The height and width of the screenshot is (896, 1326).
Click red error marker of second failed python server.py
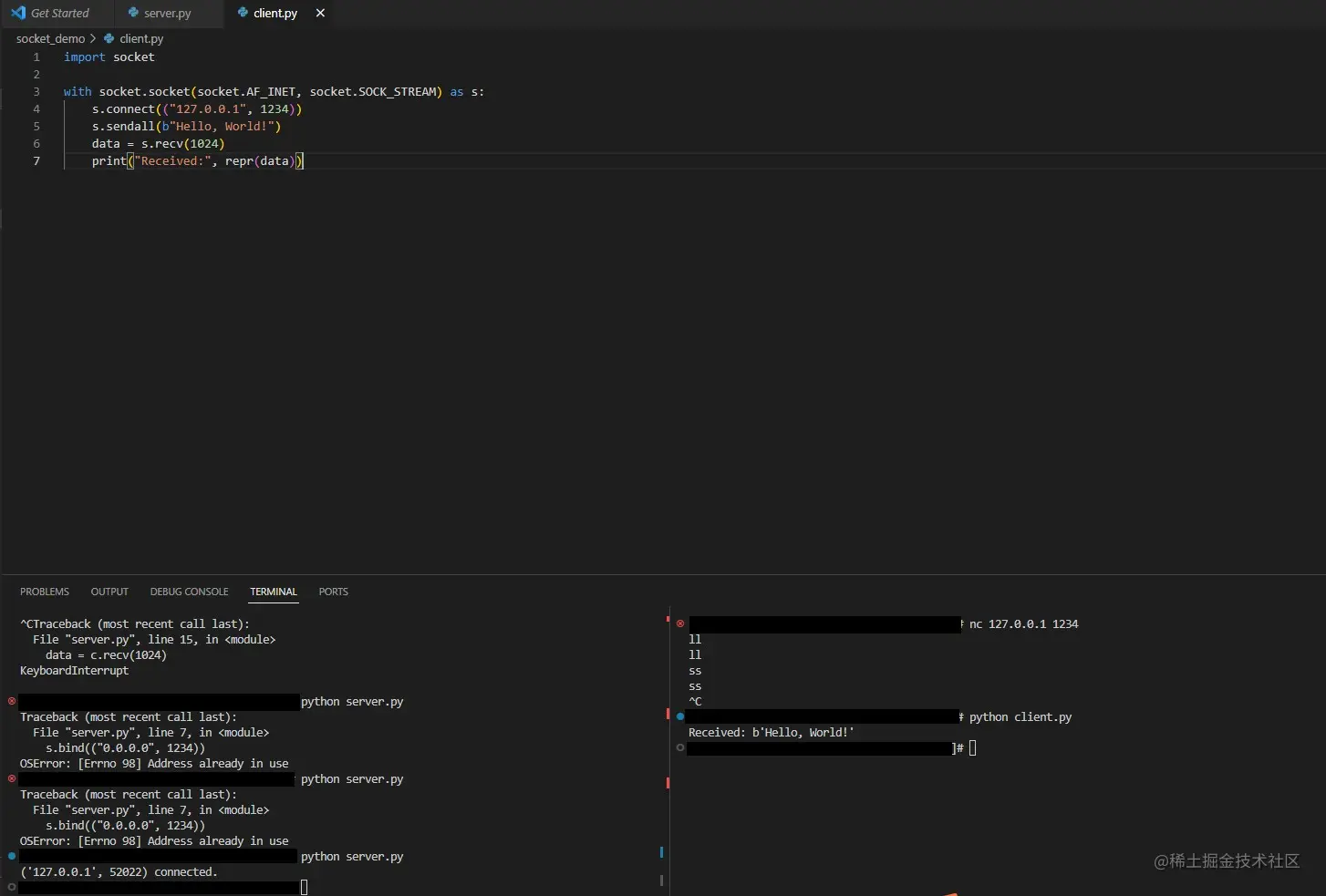[12, 778]
